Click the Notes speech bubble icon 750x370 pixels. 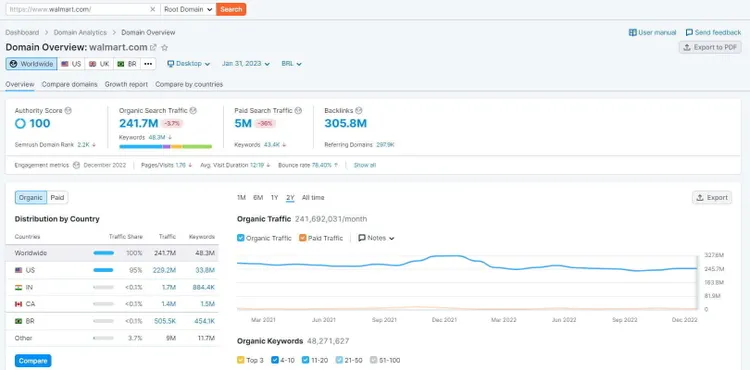click(x=362, y=238)
